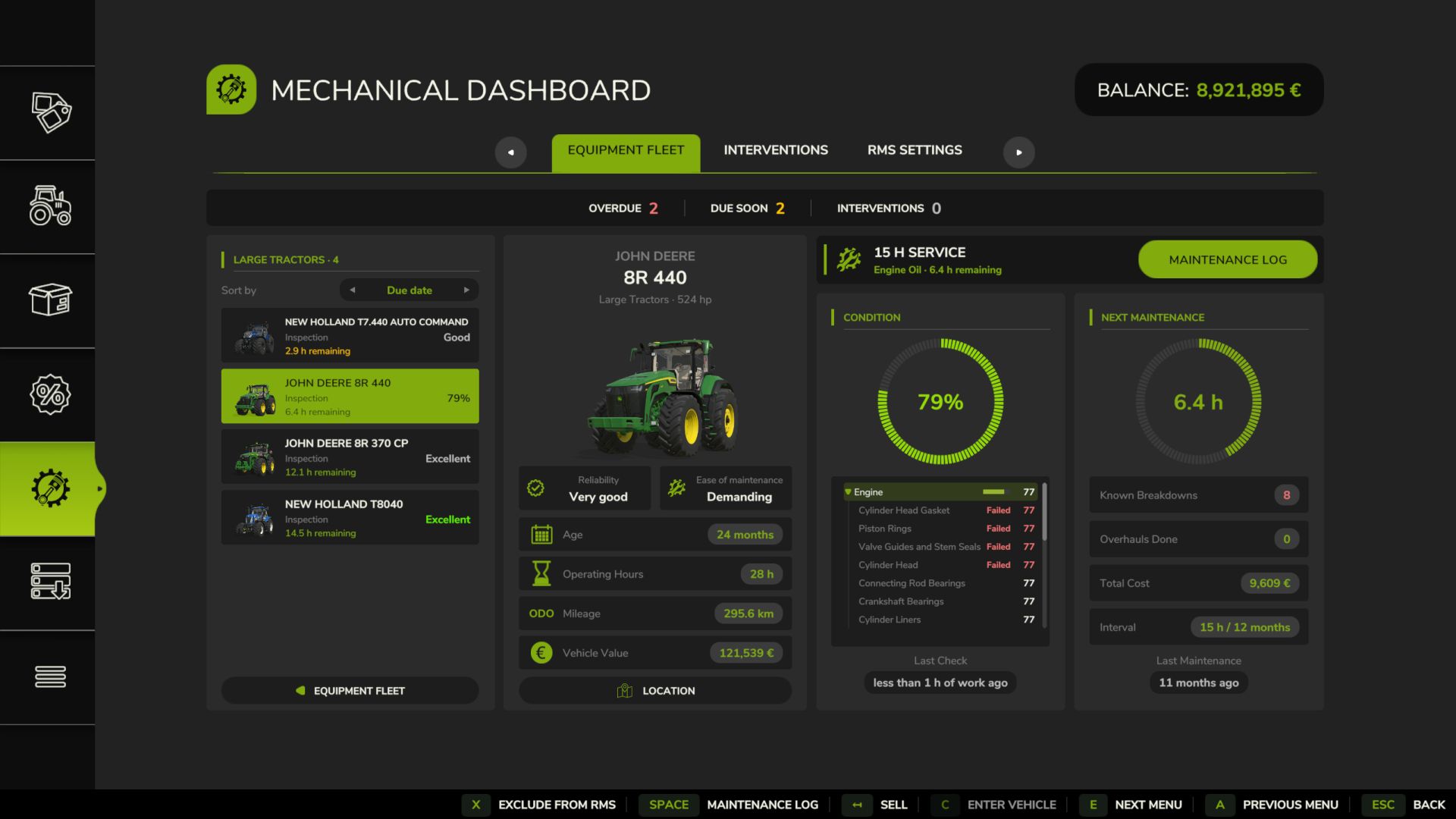Open the download list sidebar icon

point(51,582)
